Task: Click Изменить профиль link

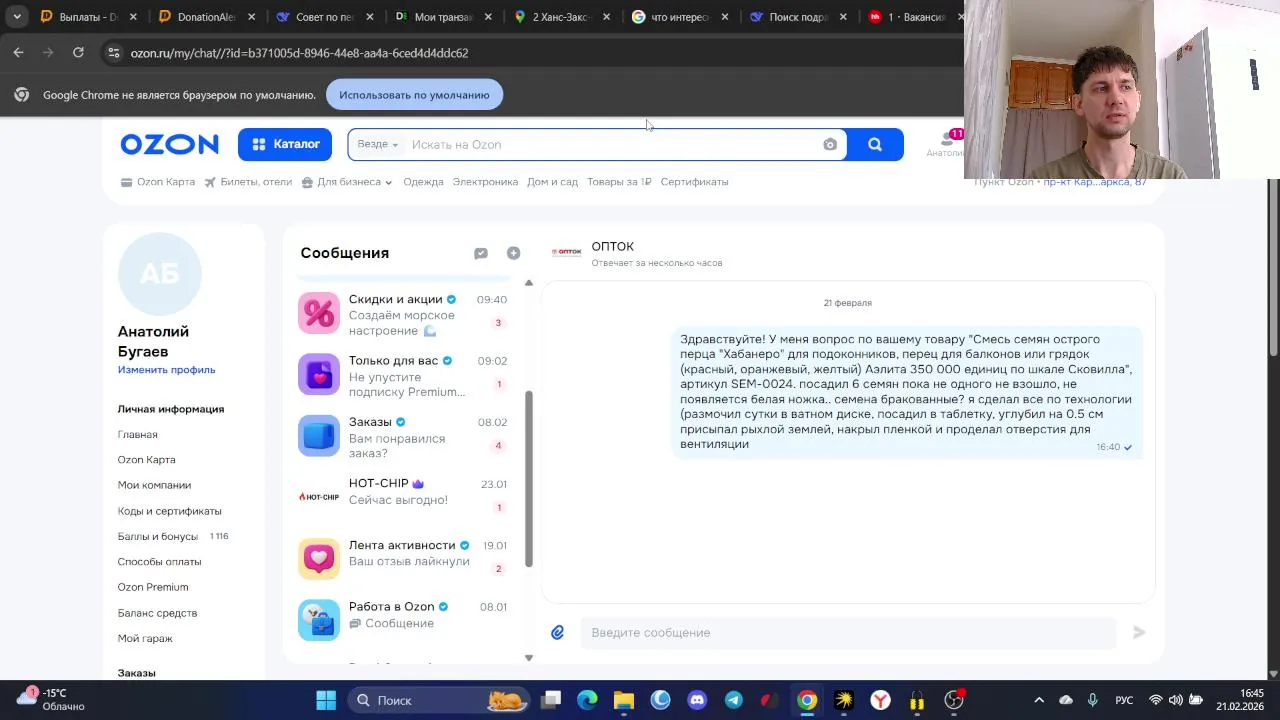Action: point(166,370)
